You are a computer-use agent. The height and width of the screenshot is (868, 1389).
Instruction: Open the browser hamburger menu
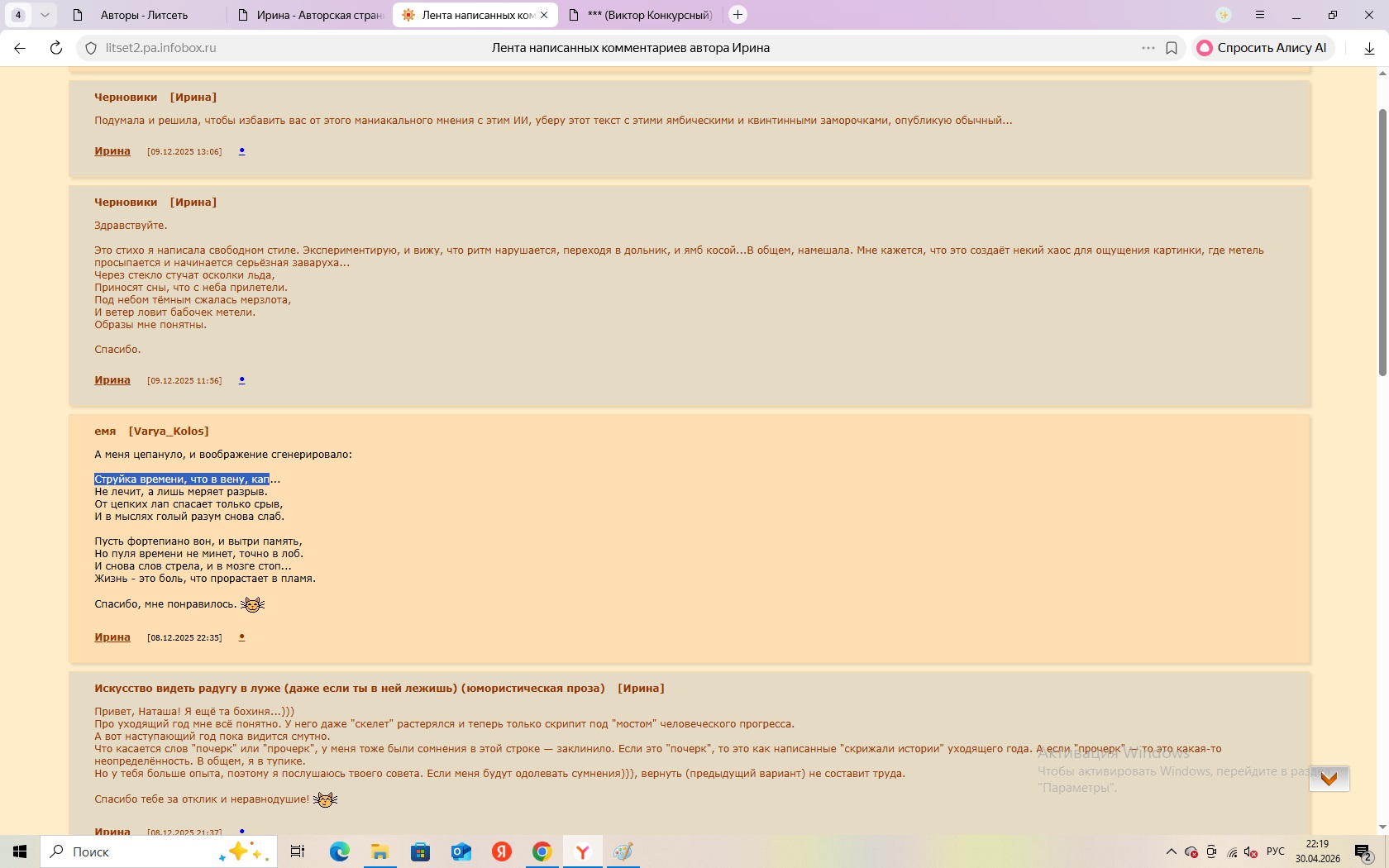pos(1260,15)
